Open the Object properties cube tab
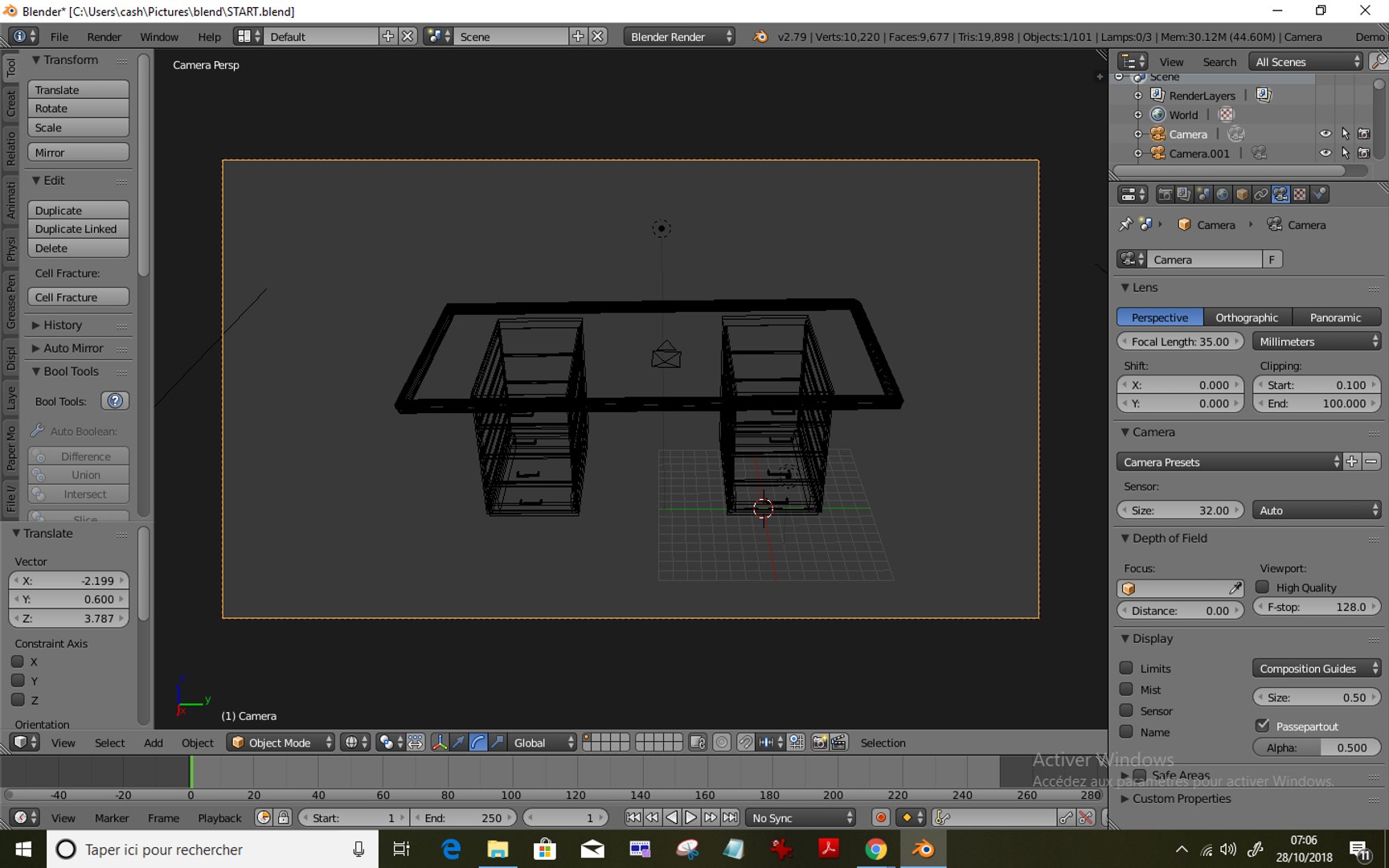 pyautogui.click(x=1242, y=194)
